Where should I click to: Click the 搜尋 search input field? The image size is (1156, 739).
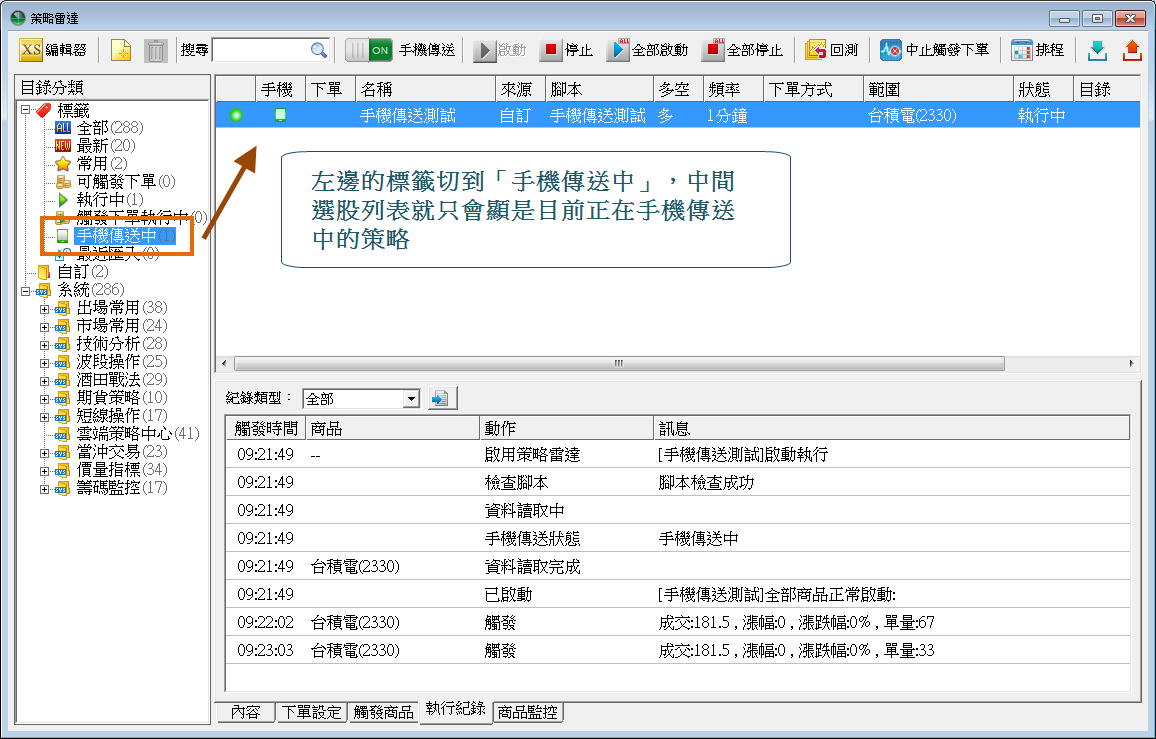click(262, 50)
